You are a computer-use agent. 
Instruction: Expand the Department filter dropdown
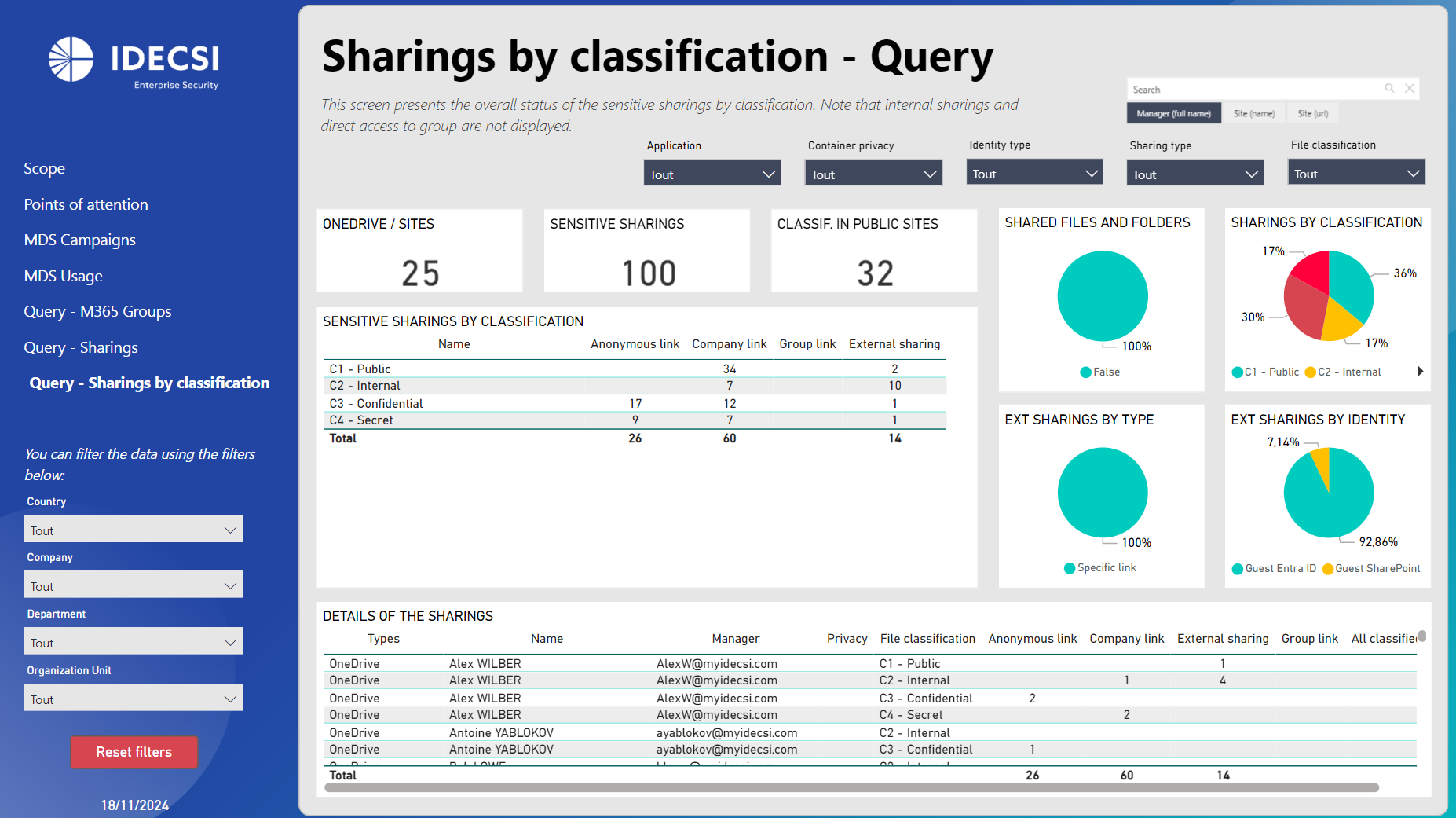click(134, 642)
